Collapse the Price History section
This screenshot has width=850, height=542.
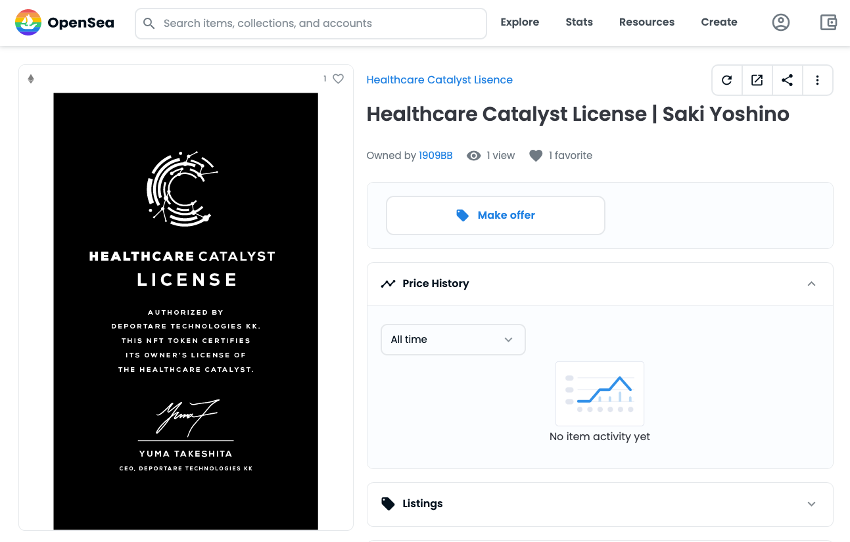(811, 284)
